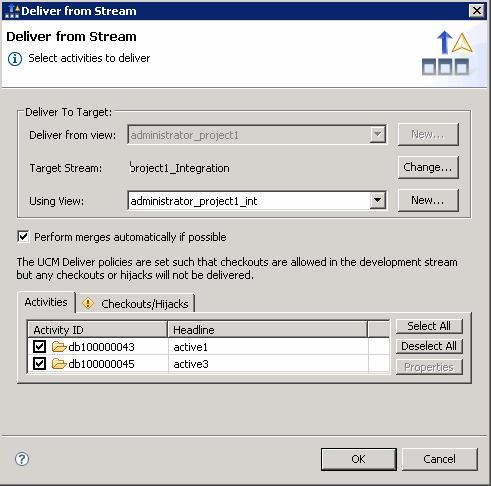
Task: Click OK to deliver activities
Action: [359, 459]
